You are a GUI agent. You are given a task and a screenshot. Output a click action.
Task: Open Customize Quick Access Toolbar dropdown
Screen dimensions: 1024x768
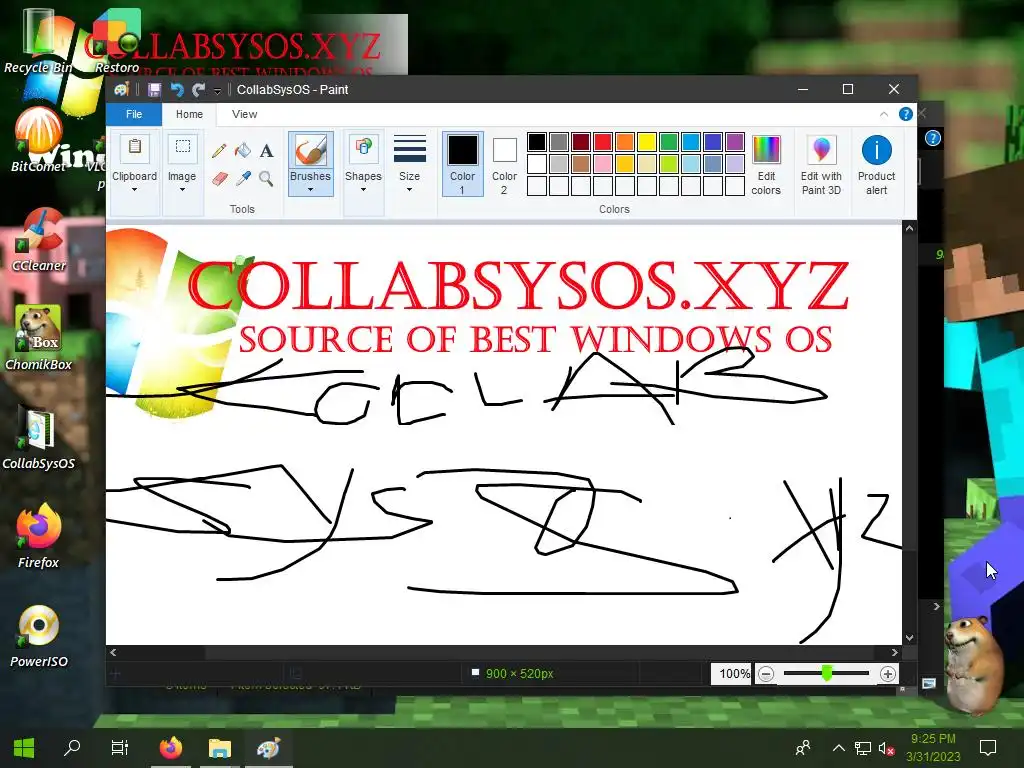point(217,91)
